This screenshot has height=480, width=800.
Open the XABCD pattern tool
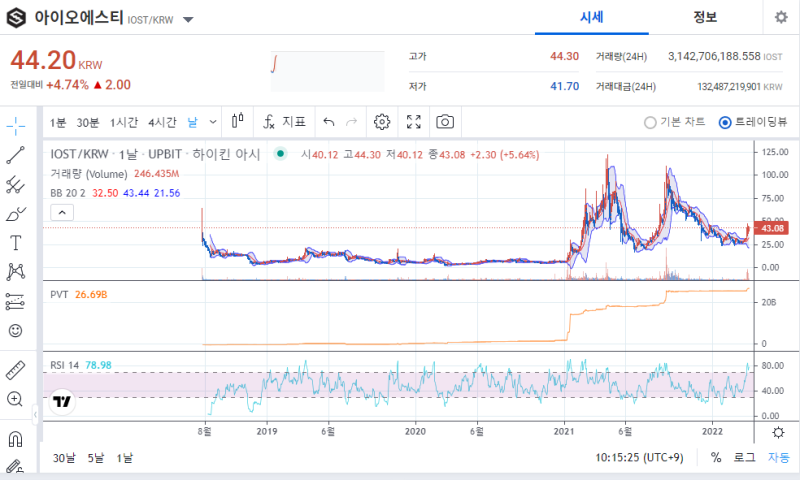point(16,272)
